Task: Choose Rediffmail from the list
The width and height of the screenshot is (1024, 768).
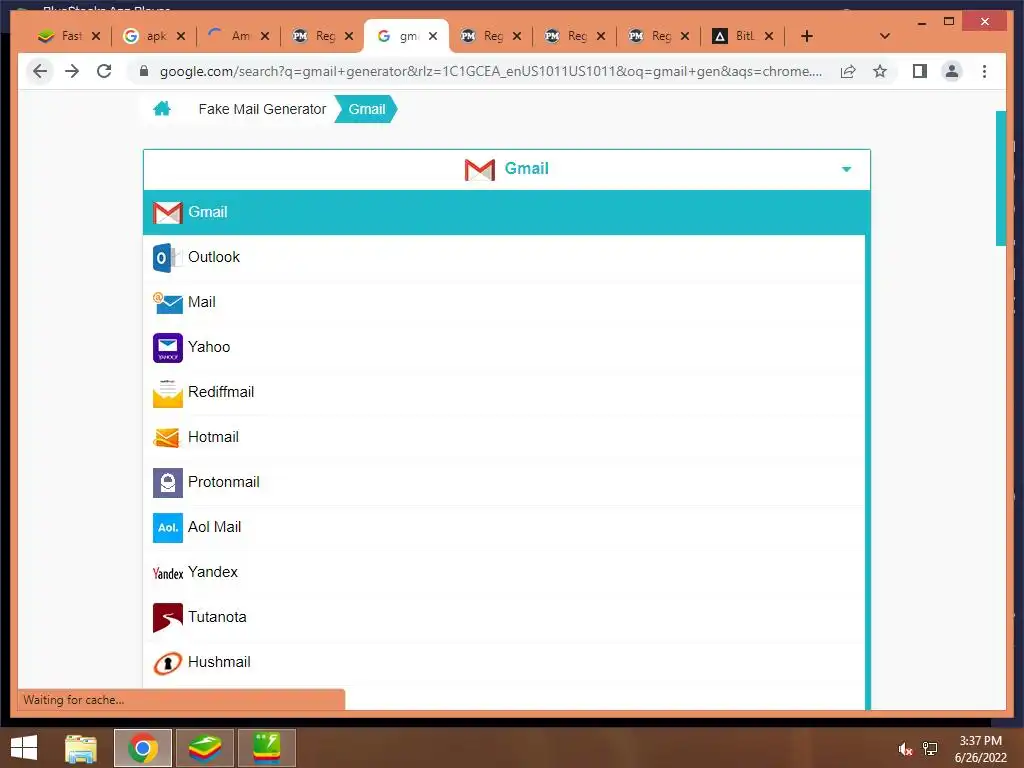Action: coord(504,392)
